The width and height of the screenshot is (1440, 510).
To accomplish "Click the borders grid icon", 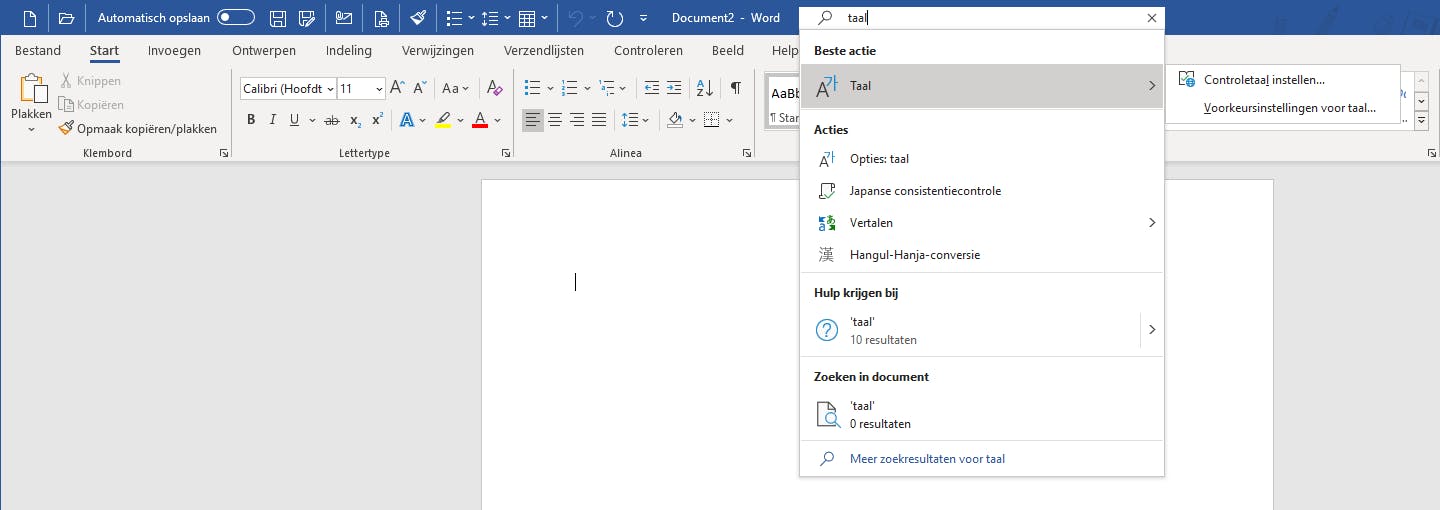I will coord(711,120).
